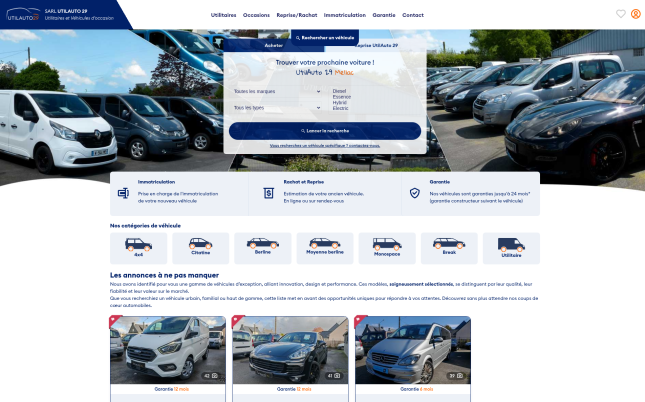This screenshot has width=645, height=402.
Task: Click Garantie 6 mois under the Mercedes
Action: (417, 389)
